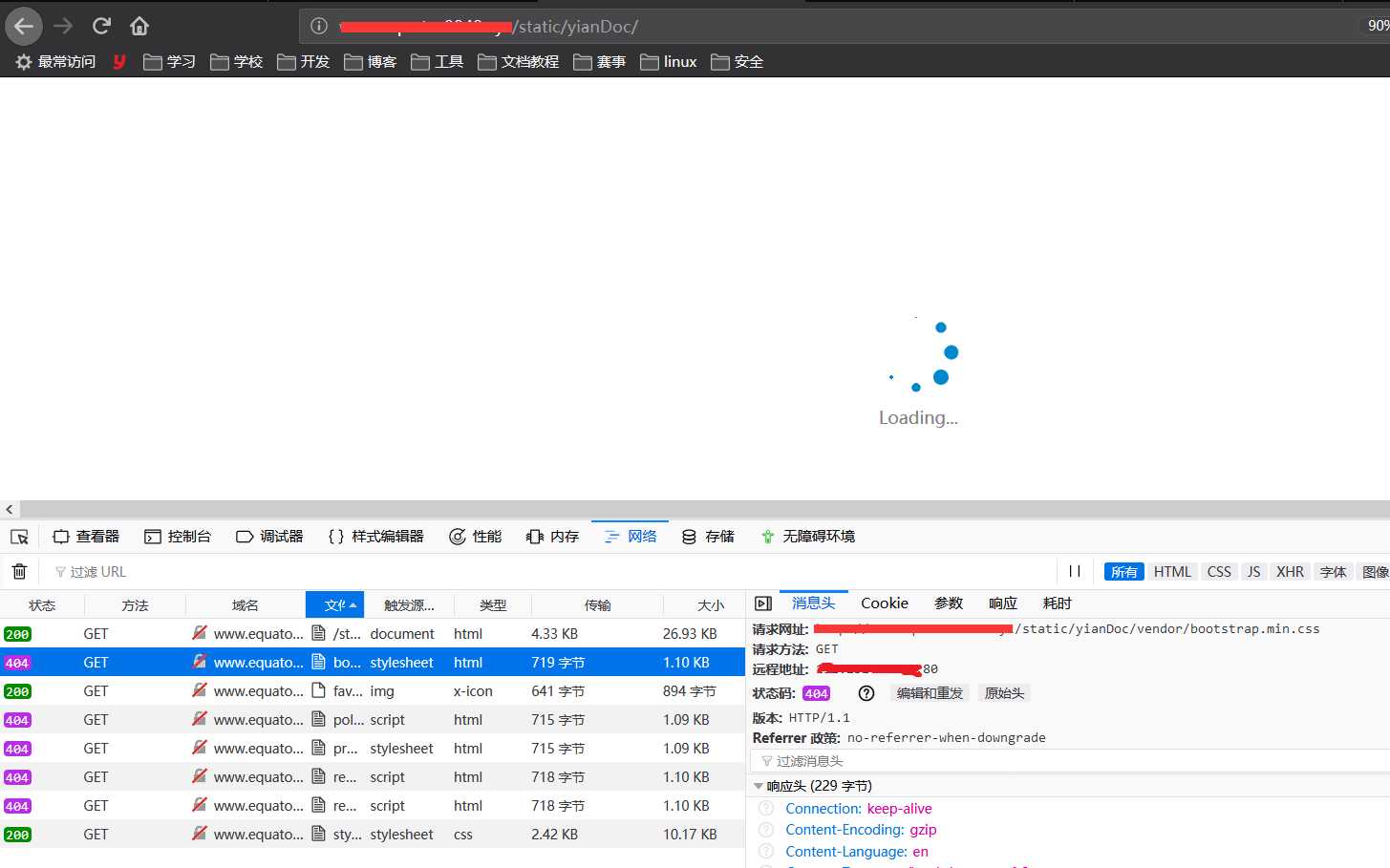Toggle the JS request filter
This screenshot has height=868, width=1390.
click(1254, 572)
